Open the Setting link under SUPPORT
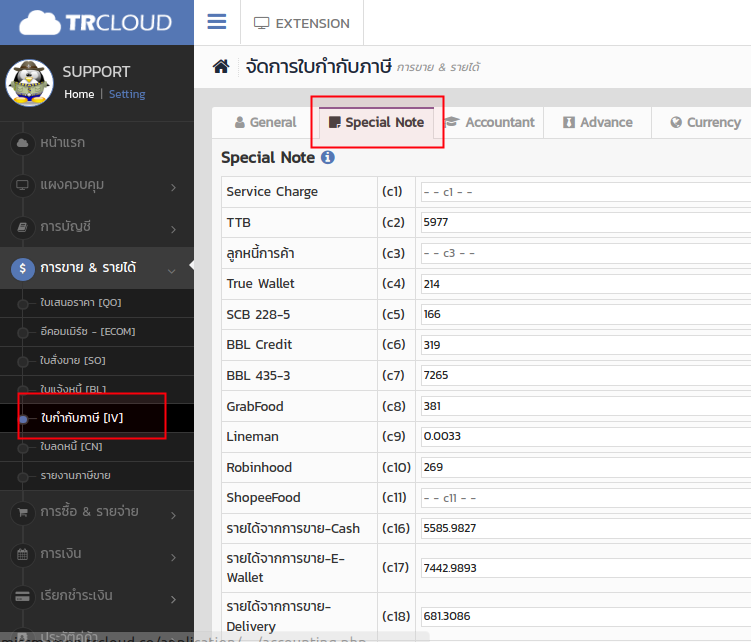 pyautogui.click(x=127, y=94)
